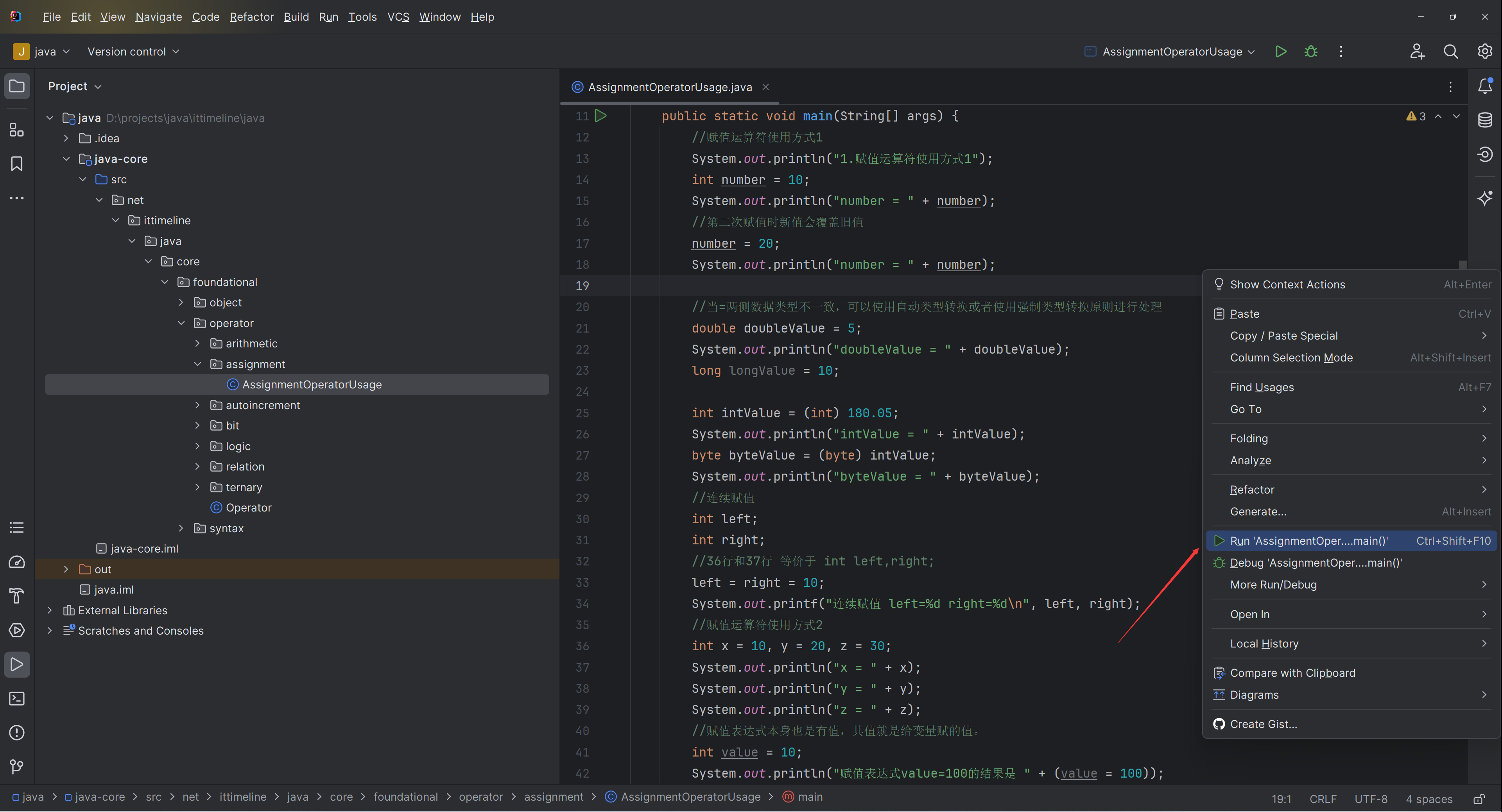Screen dimensions: 1502x812
Task: Open the editor tab options menu
Action: (x=1451, y=87)
